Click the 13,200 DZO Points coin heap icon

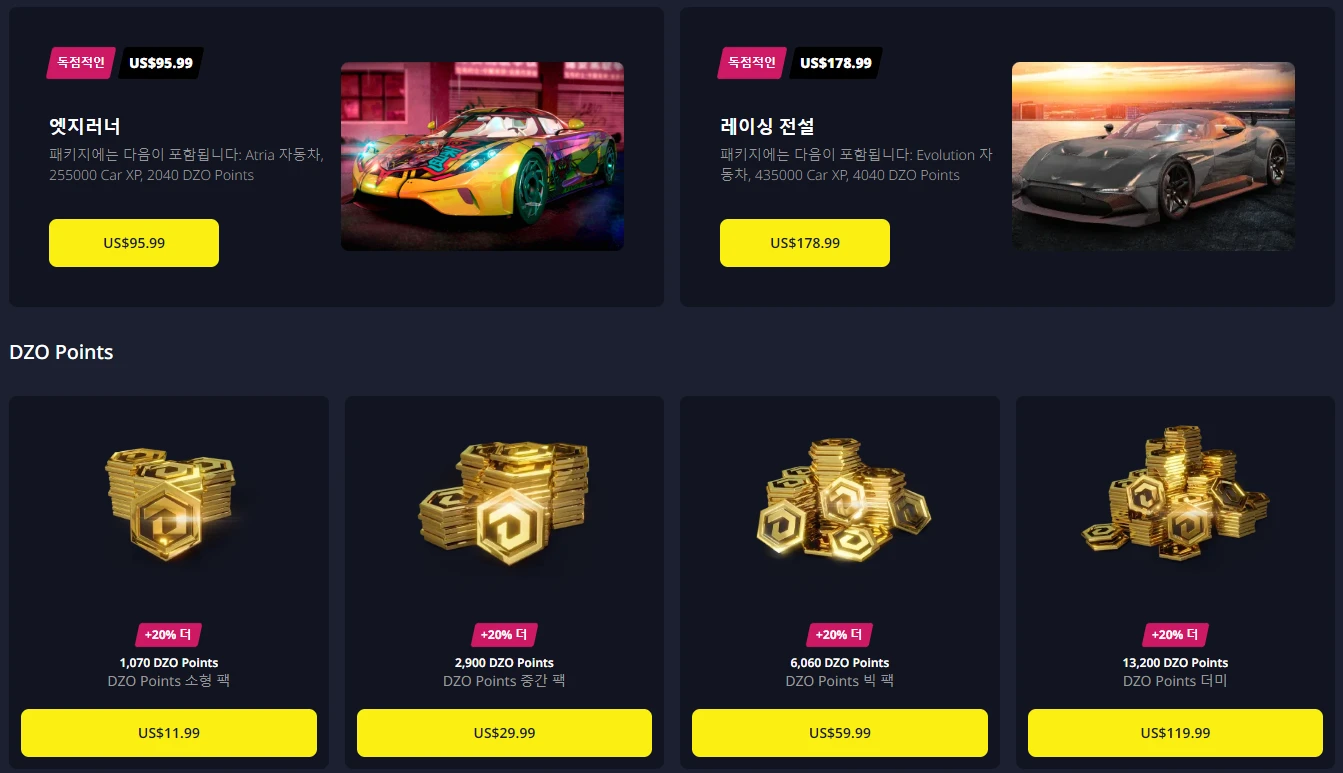[x=1175, y=497]
